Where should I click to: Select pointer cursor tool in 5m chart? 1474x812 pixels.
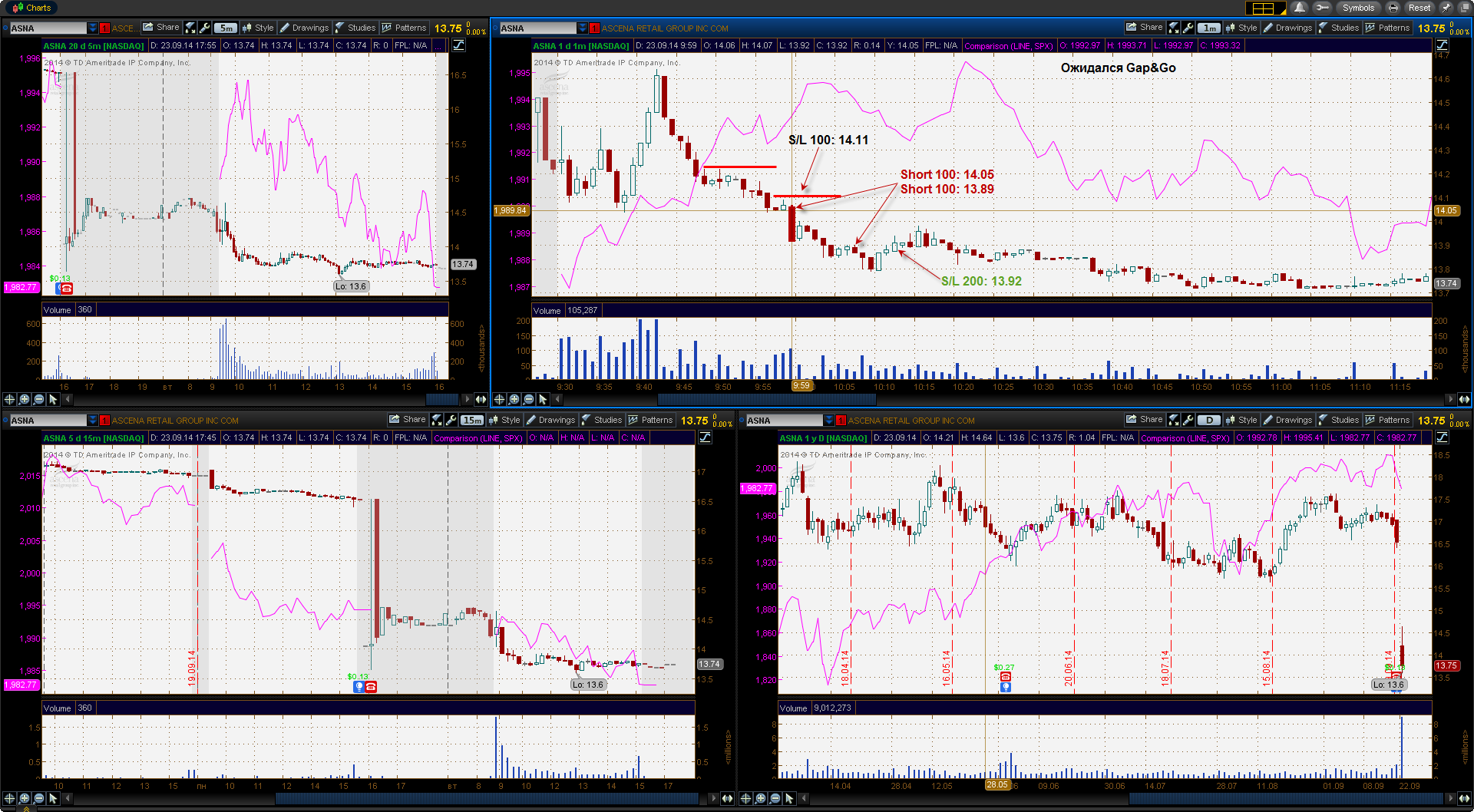[53, 399]
